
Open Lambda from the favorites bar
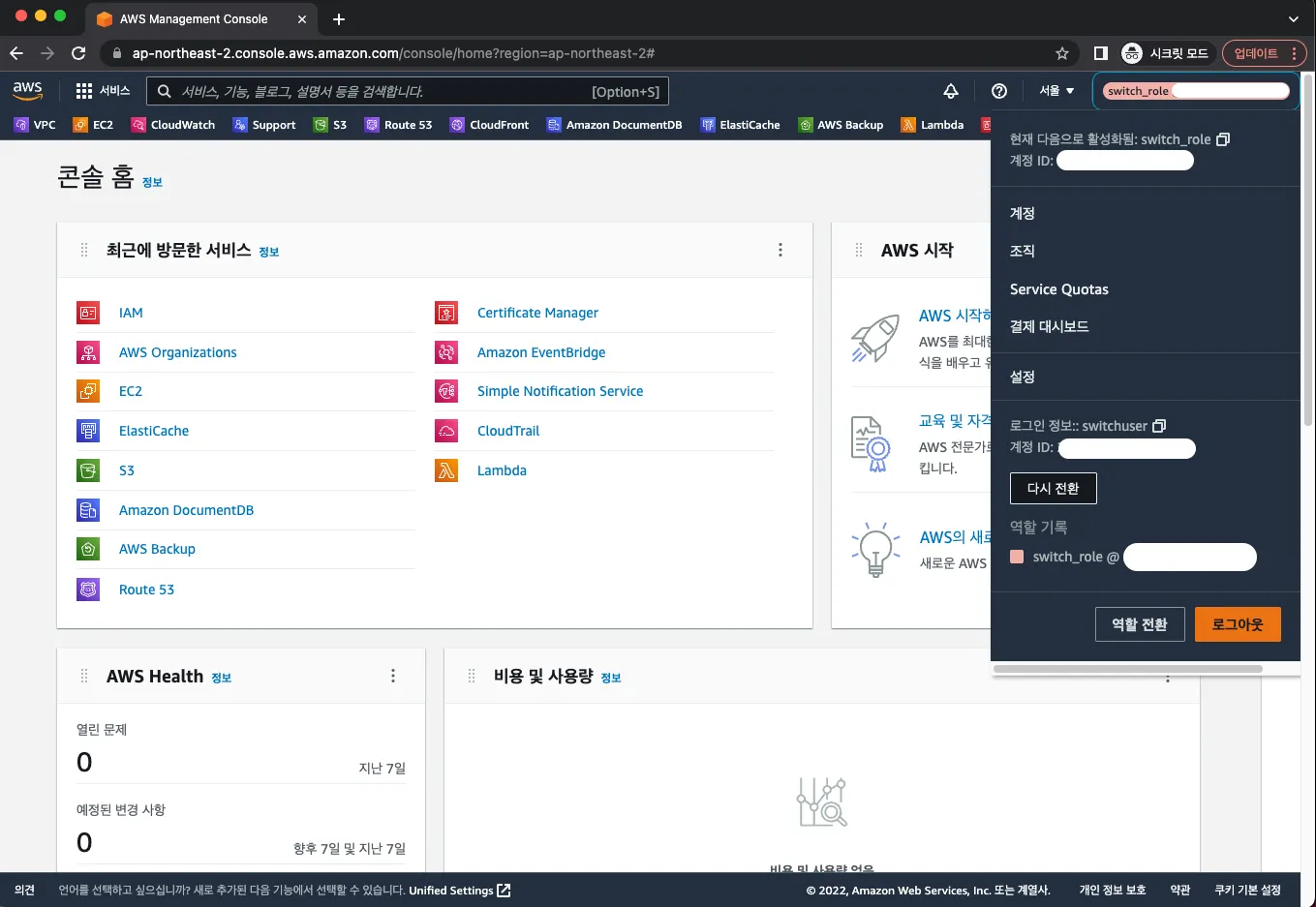pyautogui.click(x=933, y=125)
